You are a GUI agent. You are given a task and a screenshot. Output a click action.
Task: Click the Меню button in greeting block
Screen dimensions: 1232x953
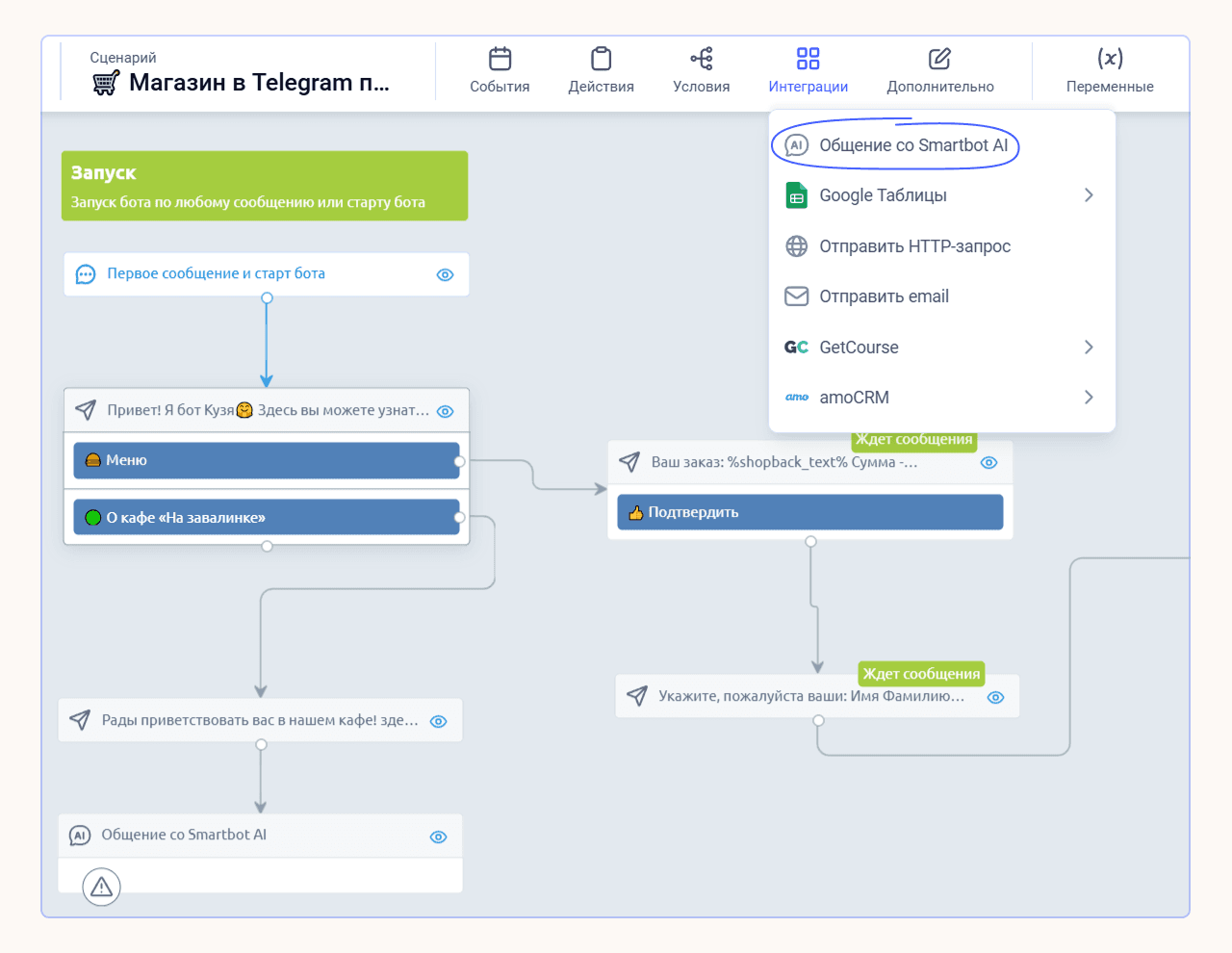pyautogui.click(x=267, y=460)
